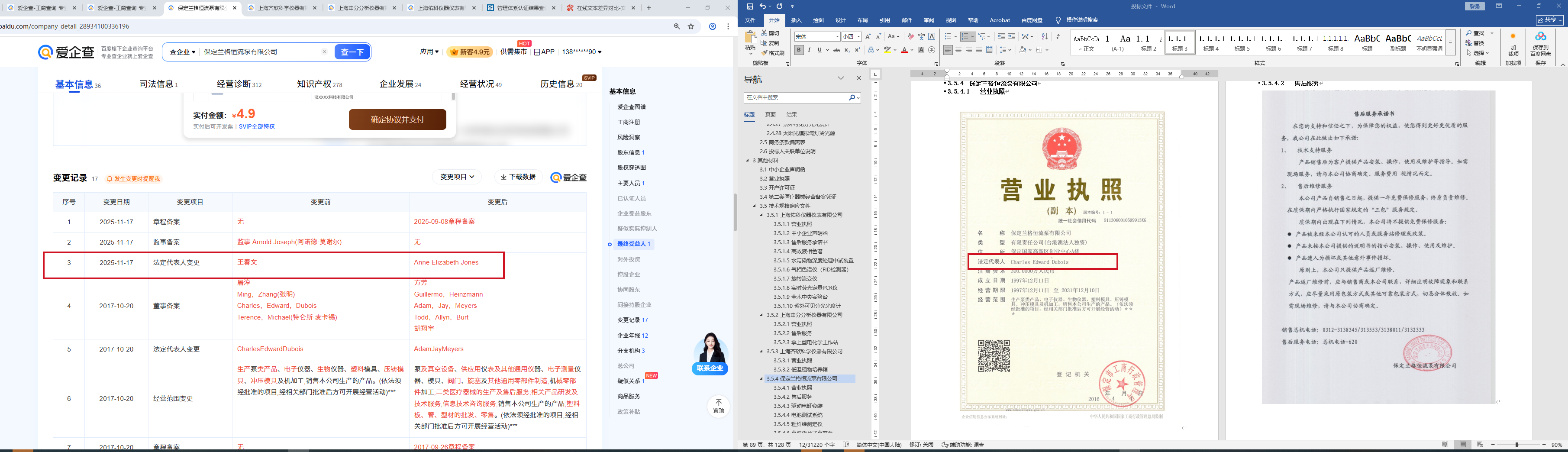Sort paragraphs with the A-Z icon

pyautogui.click(x=1045, y=36)
